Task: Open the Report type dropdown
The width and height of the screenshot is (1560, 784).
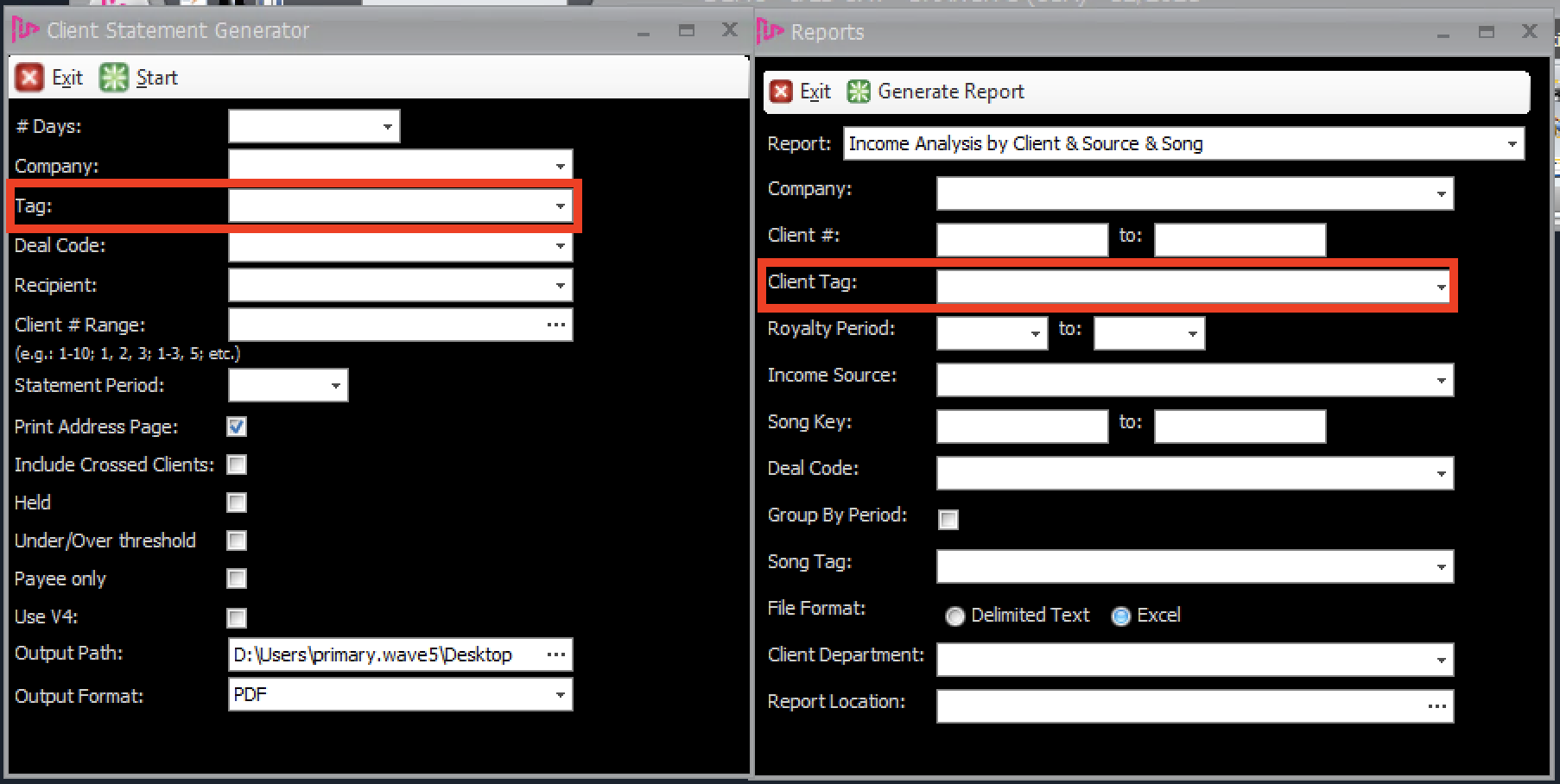Action: (x=1512, y=143)
